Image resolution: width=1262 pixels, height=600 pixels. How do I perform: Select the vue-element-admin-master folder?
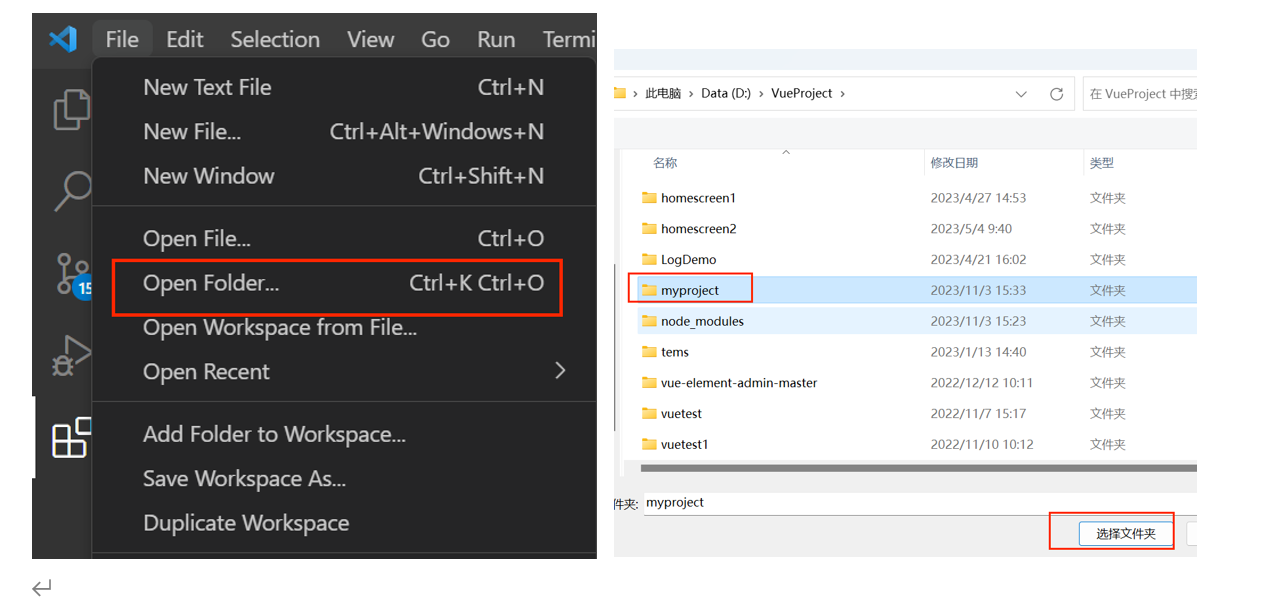738,383
